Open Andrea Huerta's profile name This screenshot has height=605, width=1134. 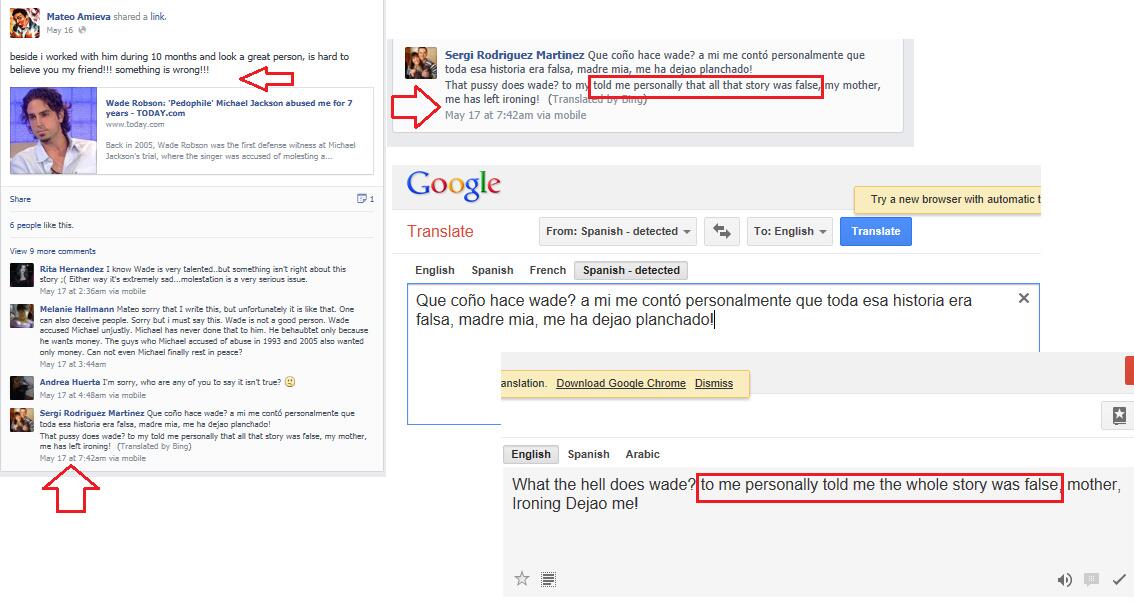point(69,382)
